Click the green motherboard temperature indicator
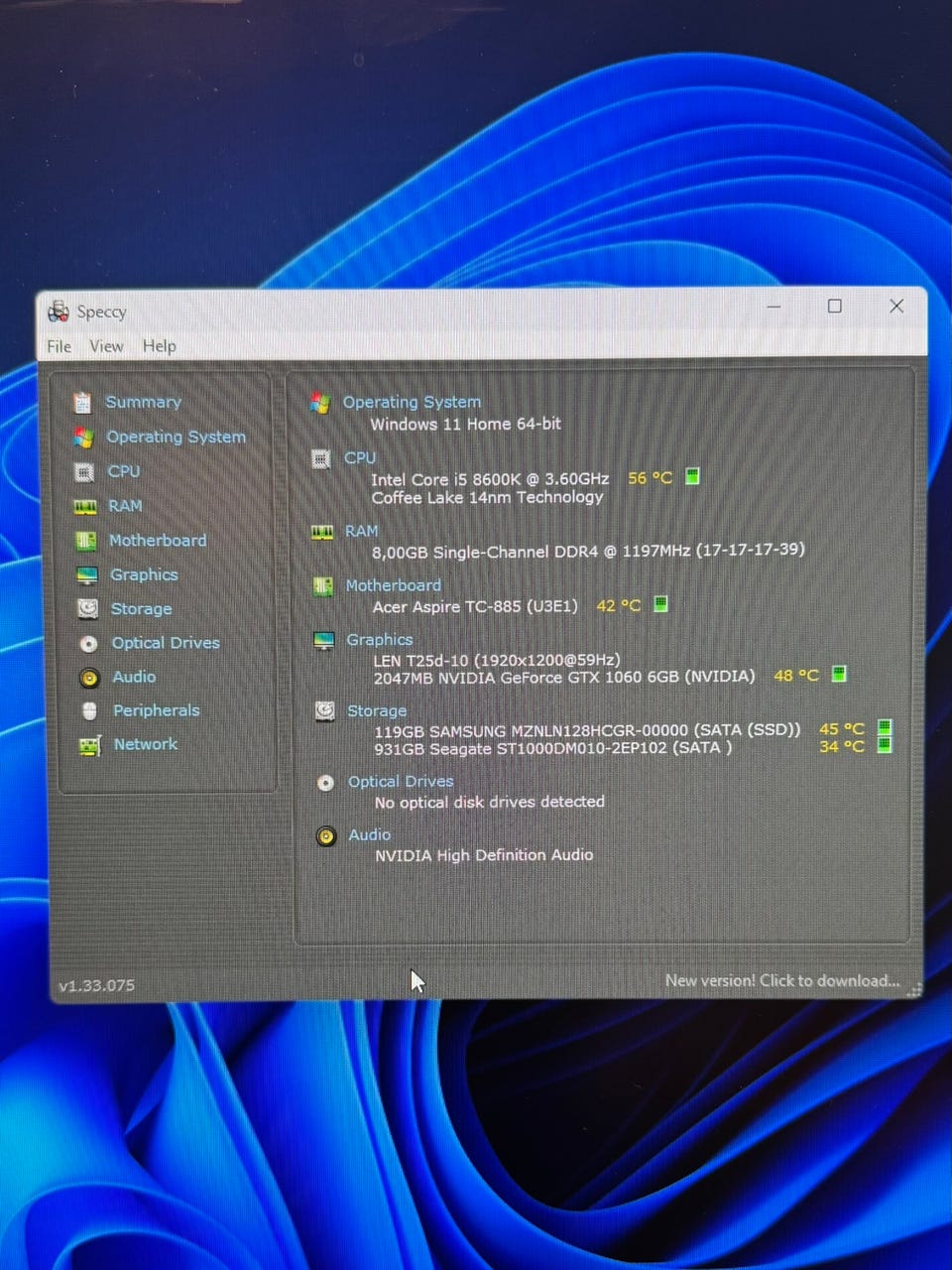Screen dimensions: 952x1270 [x=661, y=603]
